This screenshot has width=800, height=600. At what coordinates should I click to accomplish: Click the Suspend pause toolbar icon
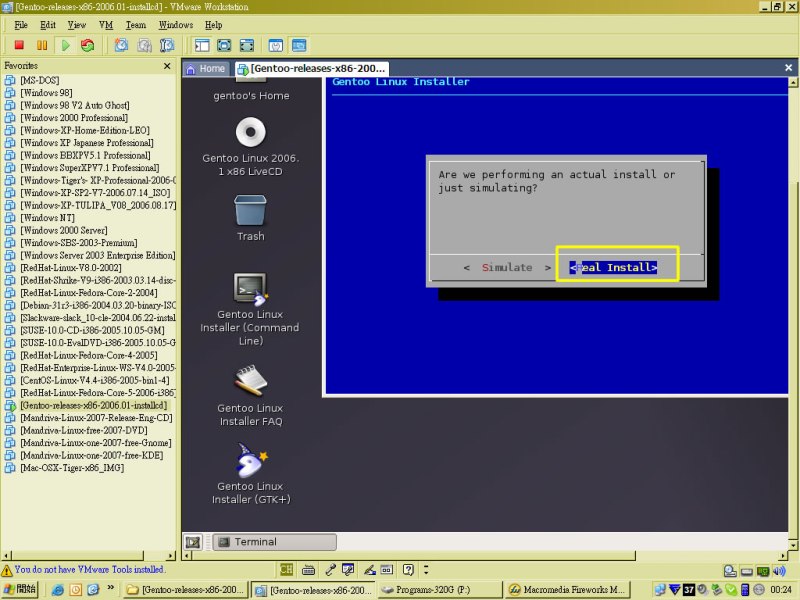pos(42,45)
